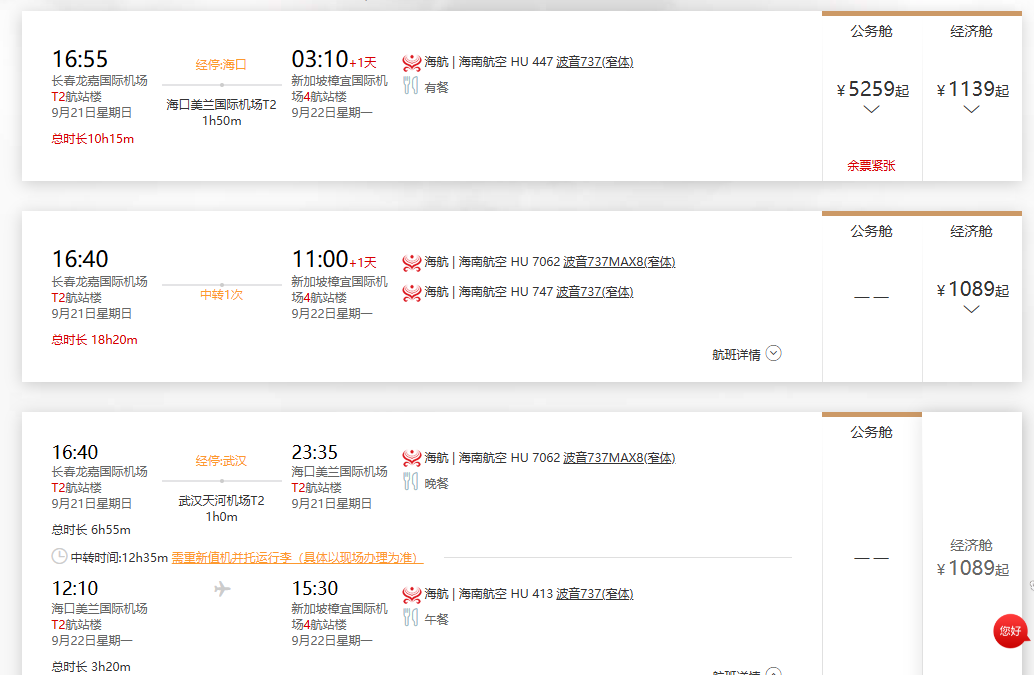The image size is (1034, 675).
Task: Click meal icon next to 晚餐
Action: point(410,482)
